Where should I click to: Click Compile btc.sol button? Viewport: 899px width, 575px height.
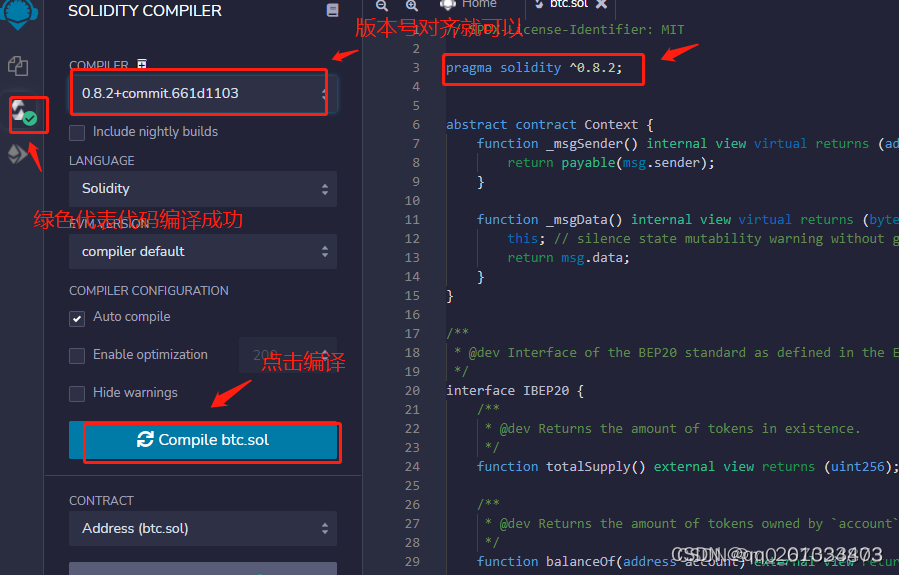[x=203, y=440]
